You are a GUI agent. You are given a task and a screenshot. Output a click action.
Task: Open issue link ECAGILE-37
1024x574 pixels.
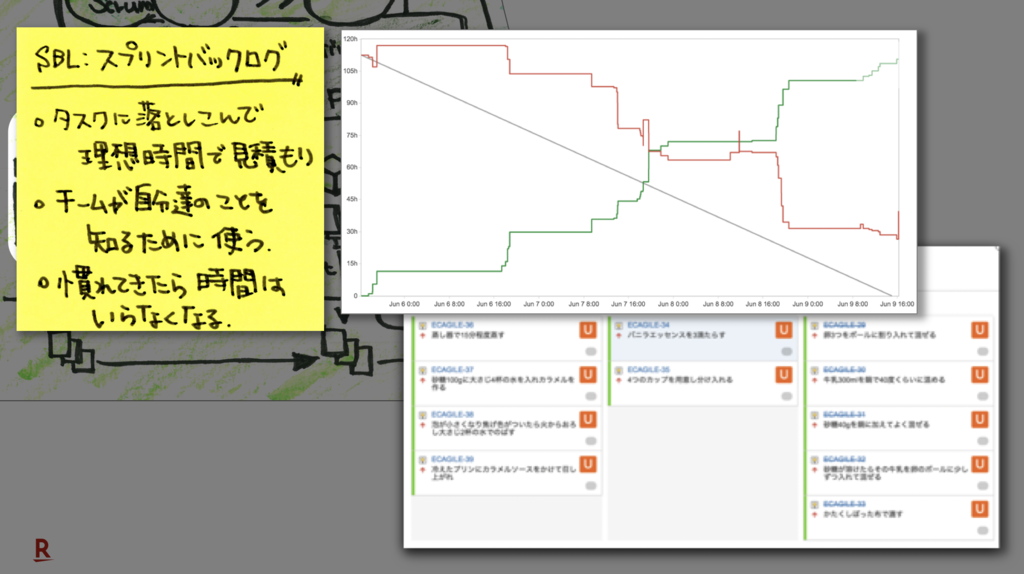tap(452, 370)
